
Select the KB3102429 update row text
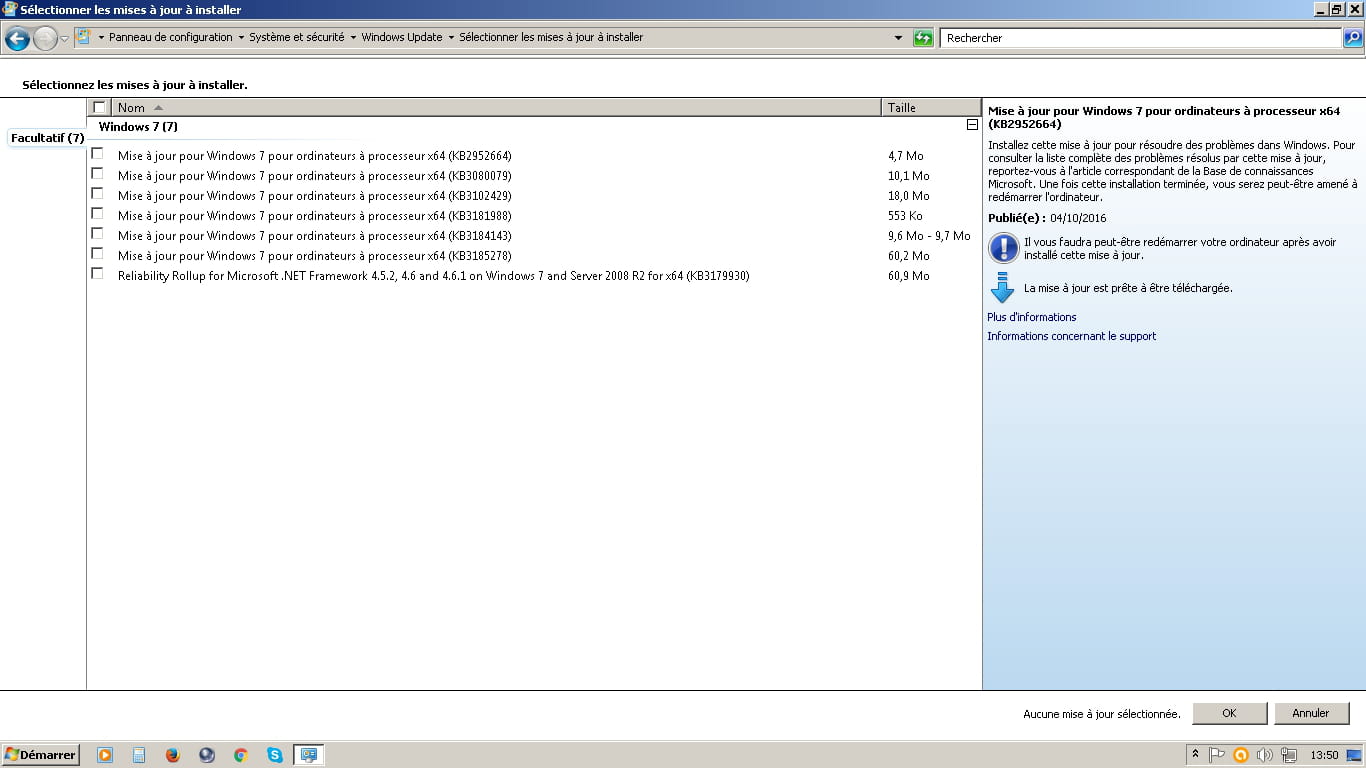point(314,196)
